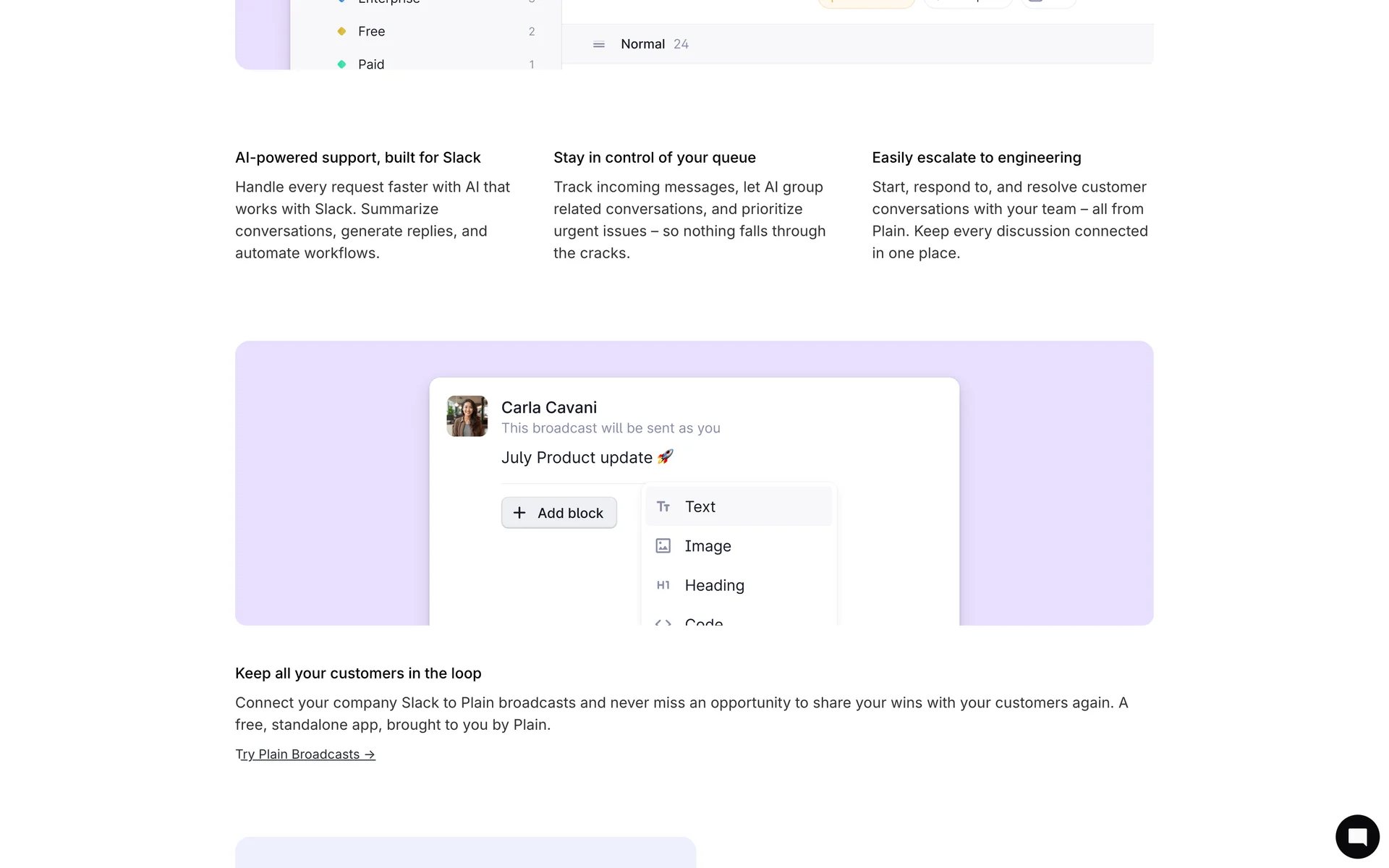Screen dimensions: 1389x868
Task: Select the Free tier filter row
Action: pos(434,31)
